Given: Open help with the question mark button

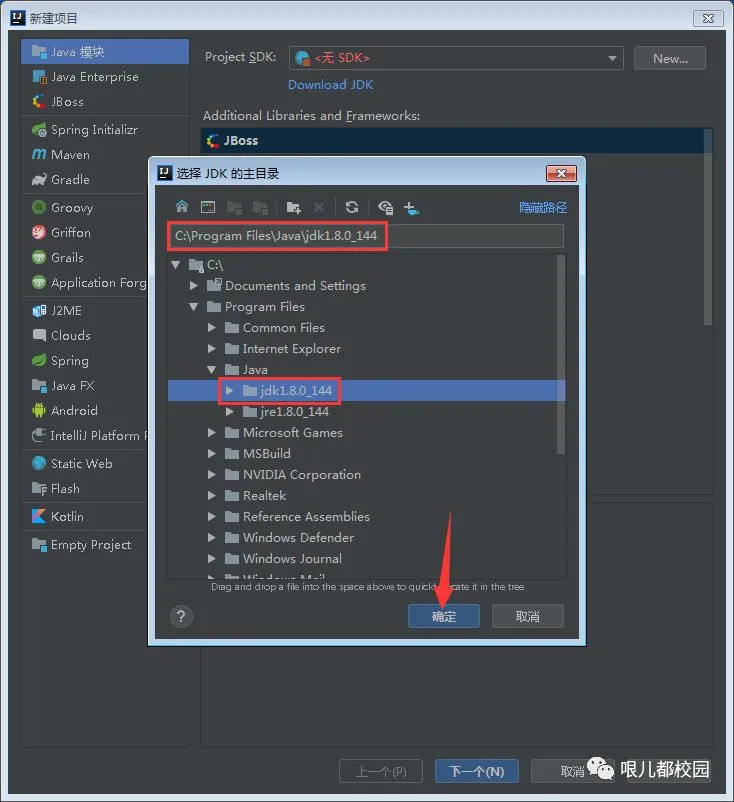Looking at the screenshot, I should pos(181,616).
